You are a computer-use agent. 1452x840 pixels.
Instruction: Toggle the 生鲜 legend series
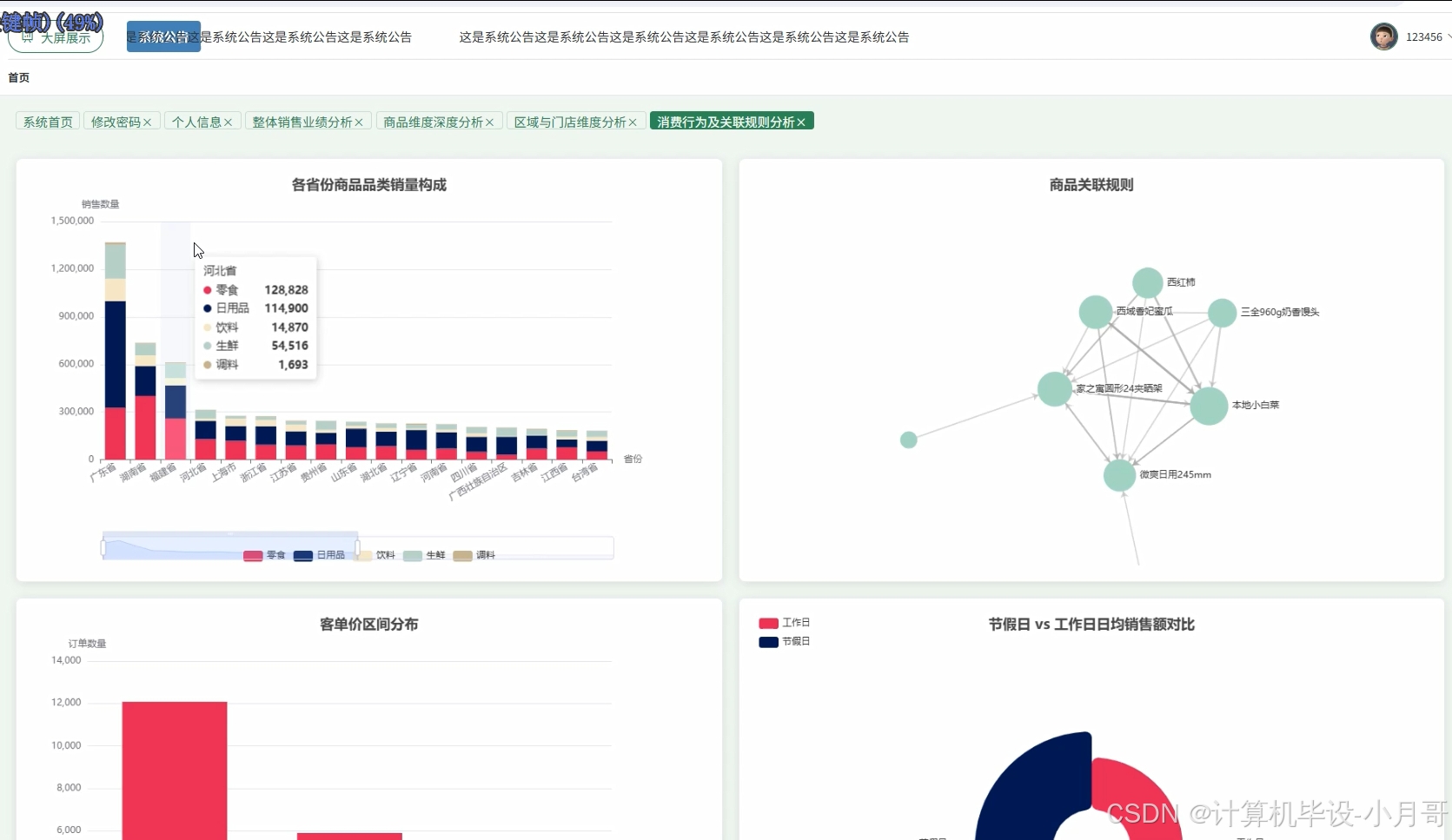424,555
